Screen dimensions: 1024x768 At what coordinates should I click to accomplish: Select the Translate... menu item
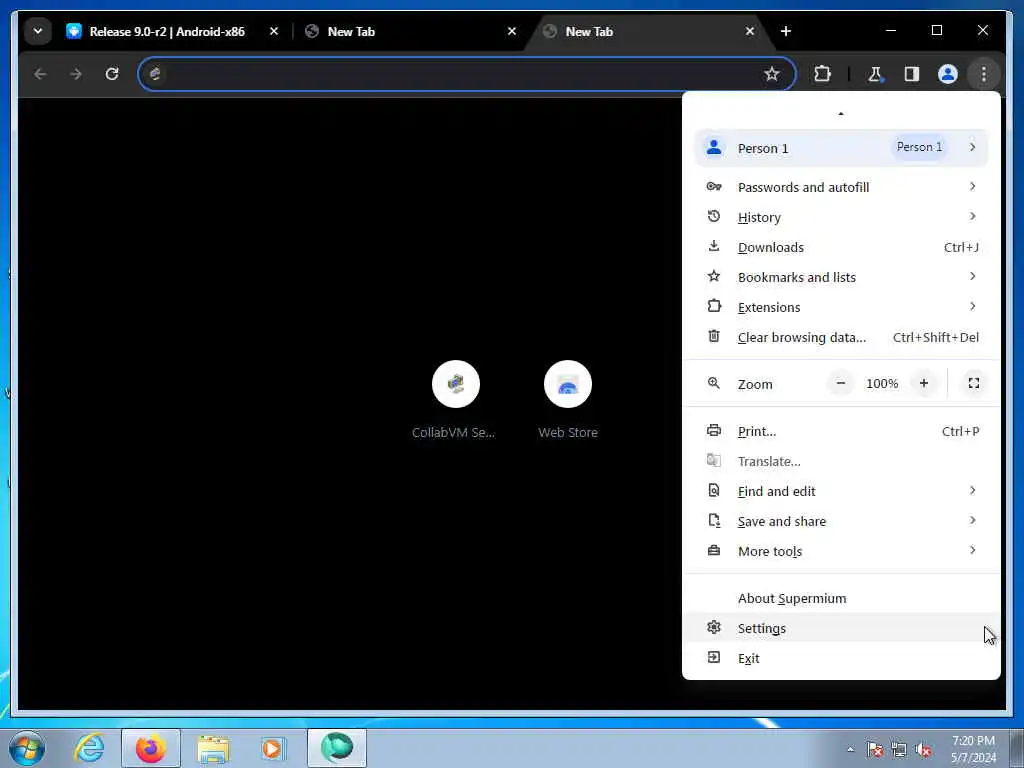coord(841,462)
